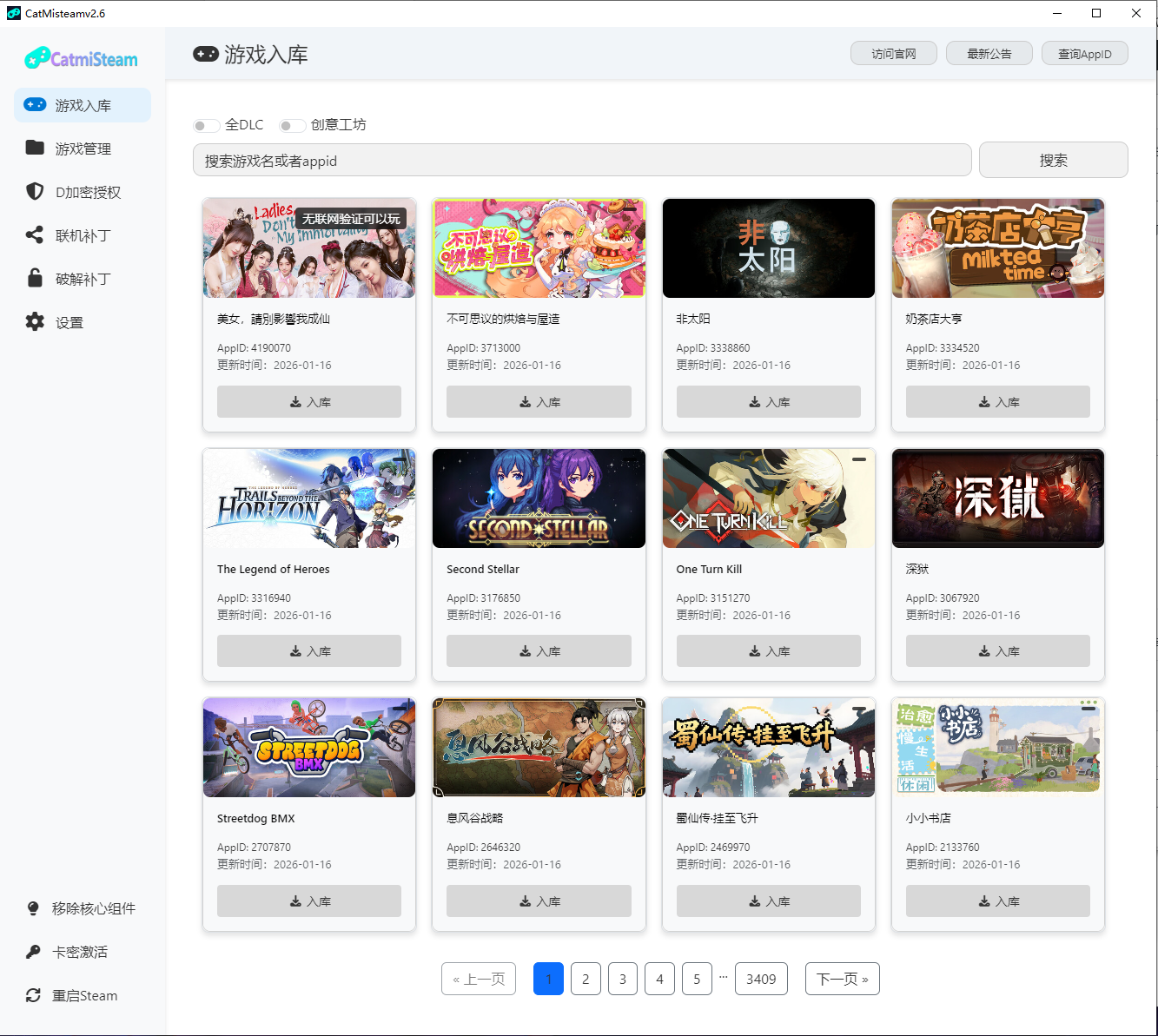Open the 奶茶店大亨 Milktea time cover
1158x1036 pixels.
coord(998,248)
